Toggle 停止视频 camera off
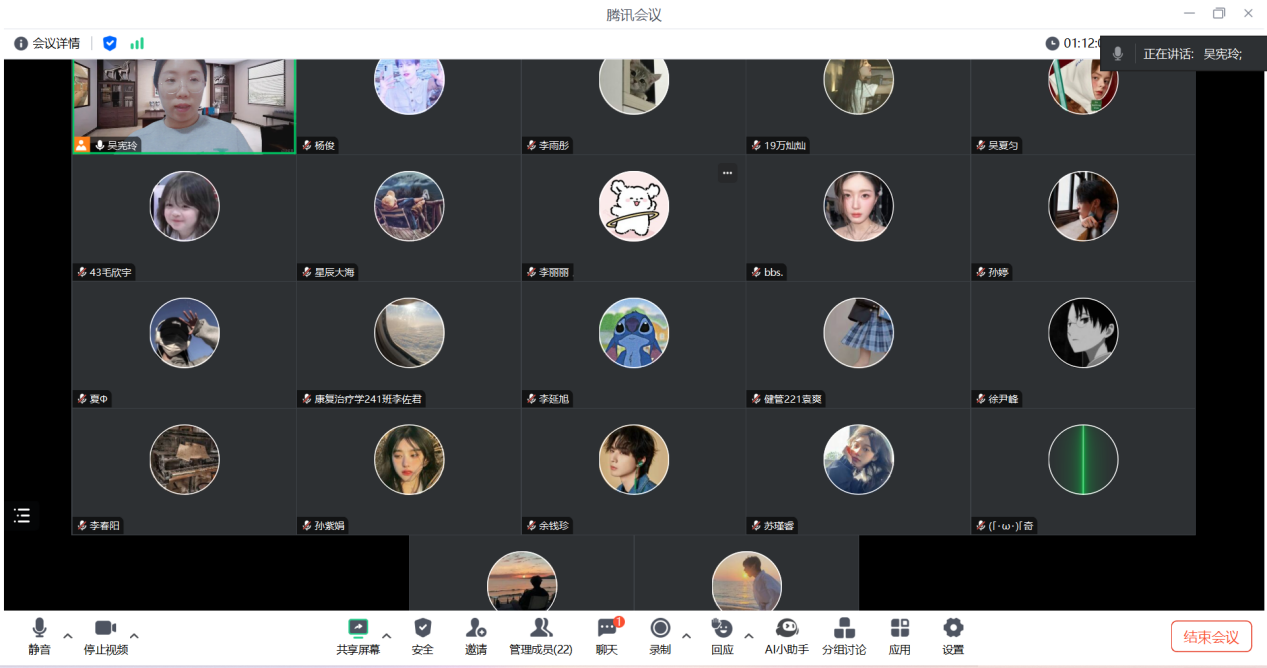This screenshot has width=1267, height=668. (106, 636)
